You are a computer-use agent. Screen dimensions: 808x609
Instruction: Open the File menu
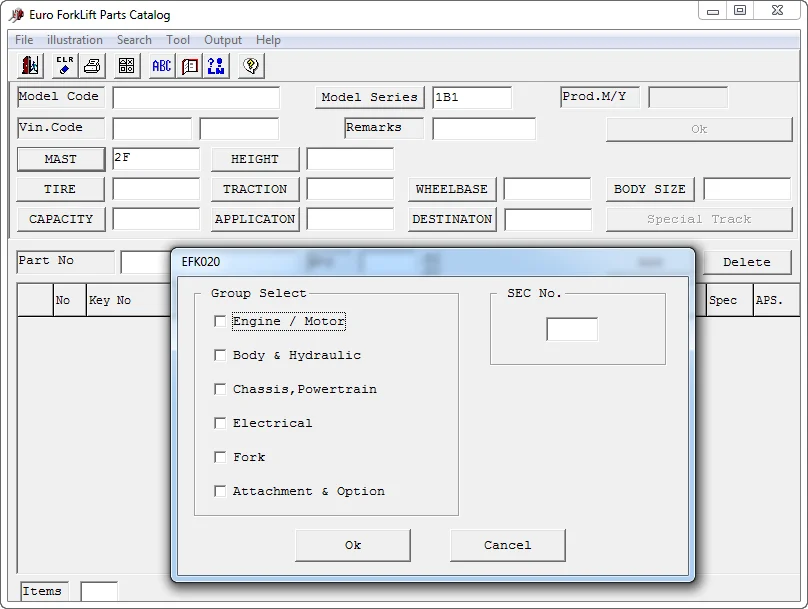(24, 40)
